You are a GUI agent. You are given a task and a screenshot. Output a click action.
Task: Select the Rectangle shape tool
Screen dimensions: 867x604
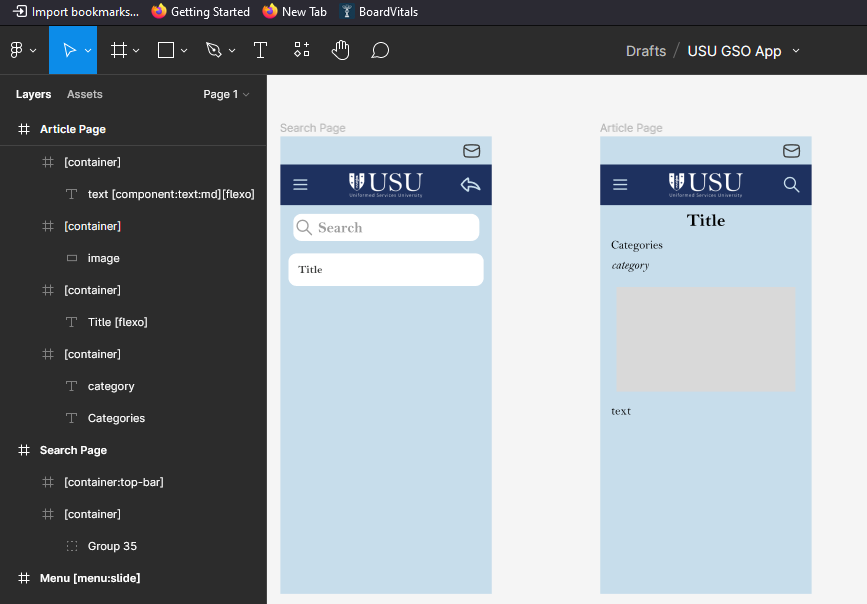coord(166,50)
